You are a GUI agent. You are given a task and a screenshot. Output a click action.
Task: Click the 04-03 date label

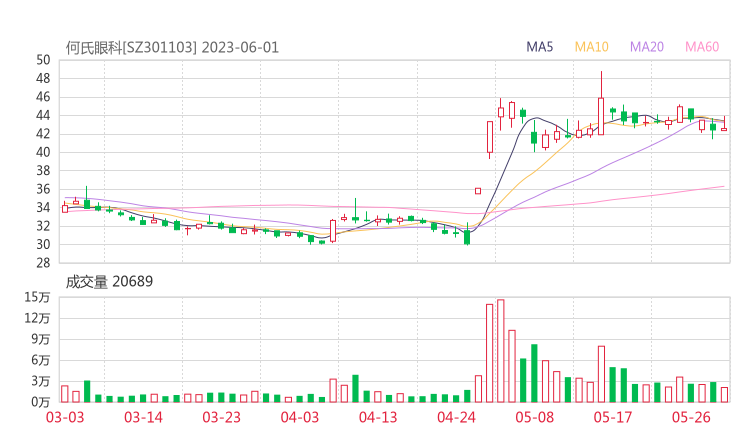300,417
